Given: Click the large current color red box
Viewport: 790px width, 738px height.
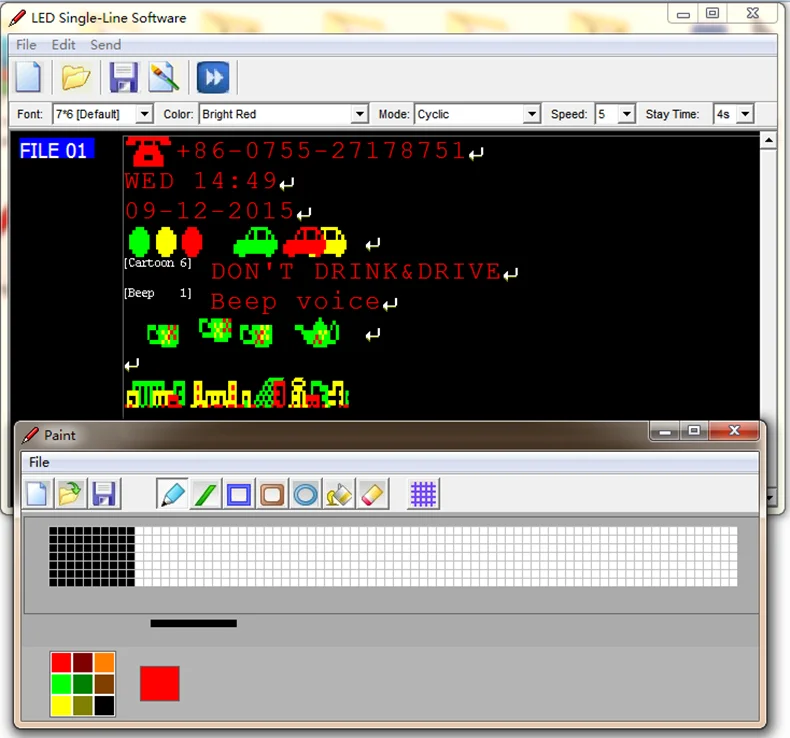Looking at the screenshot, I should pos(160,684).
